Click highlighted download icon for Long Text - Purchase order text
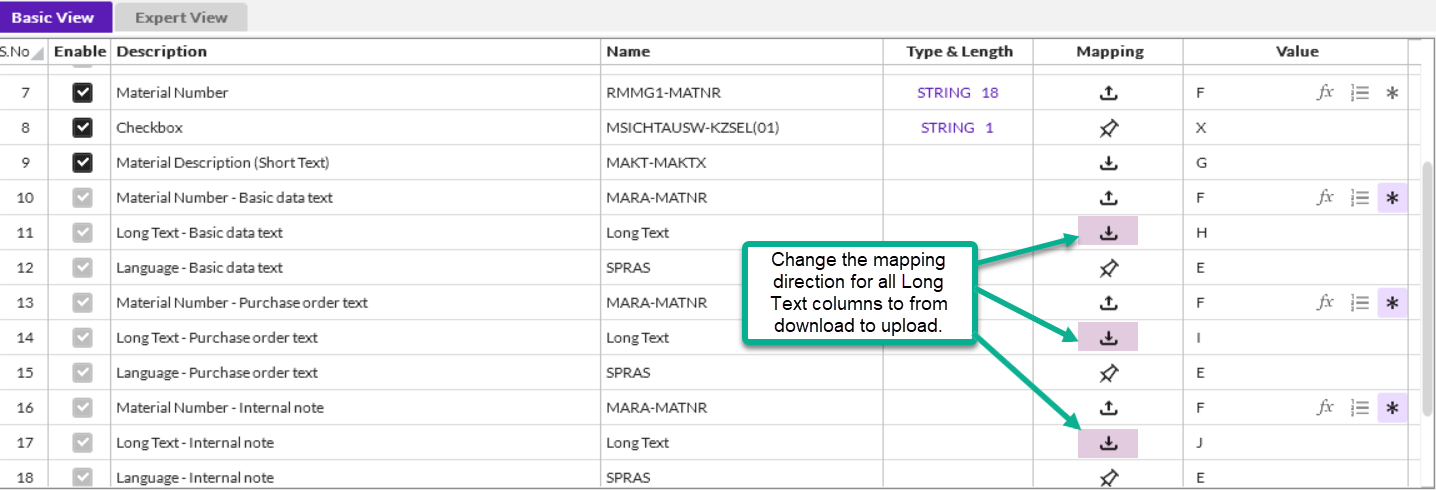This screenshot has height=490, width=1436. click(x=1108, y=337)
